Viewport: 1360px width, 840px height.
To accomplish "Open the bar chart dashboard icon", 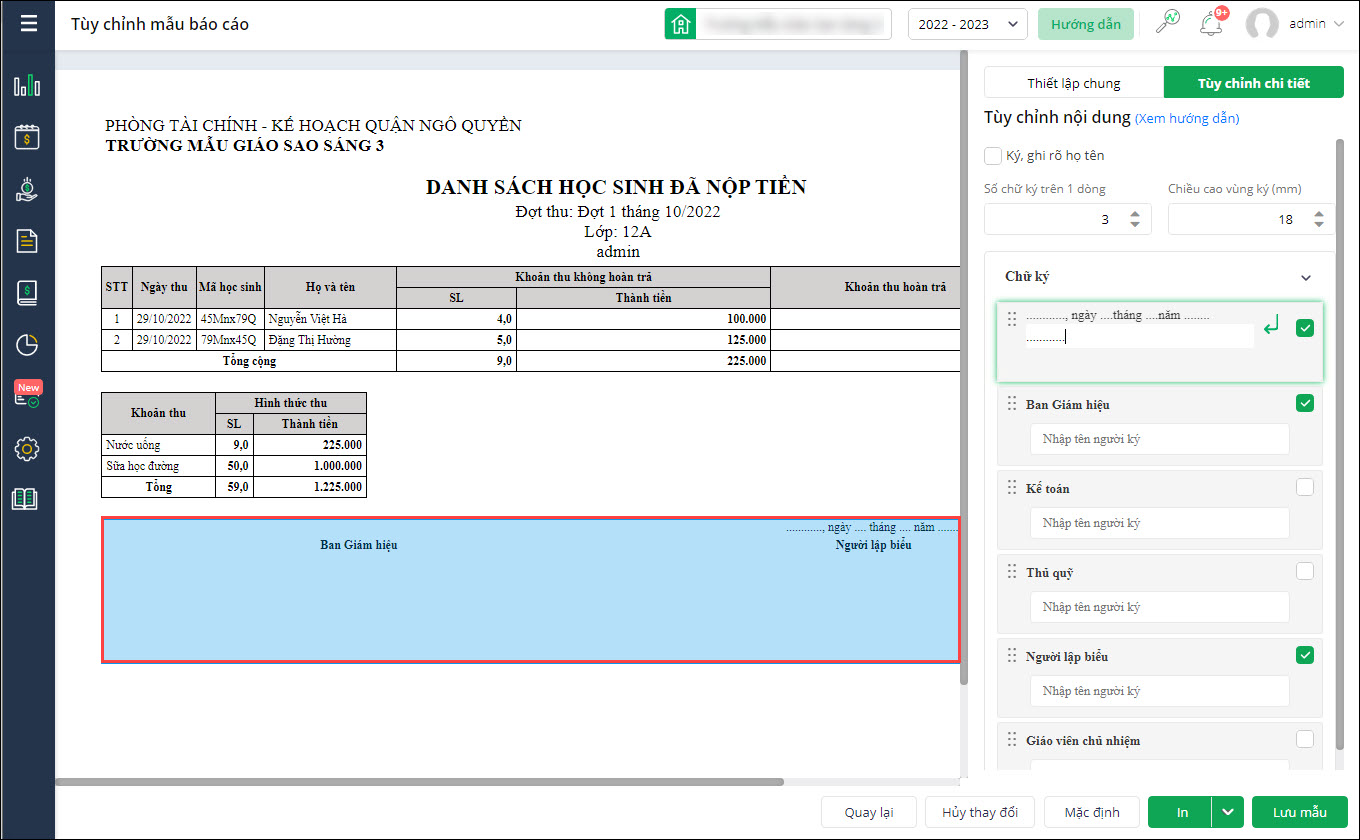I will tap(27, 85).
